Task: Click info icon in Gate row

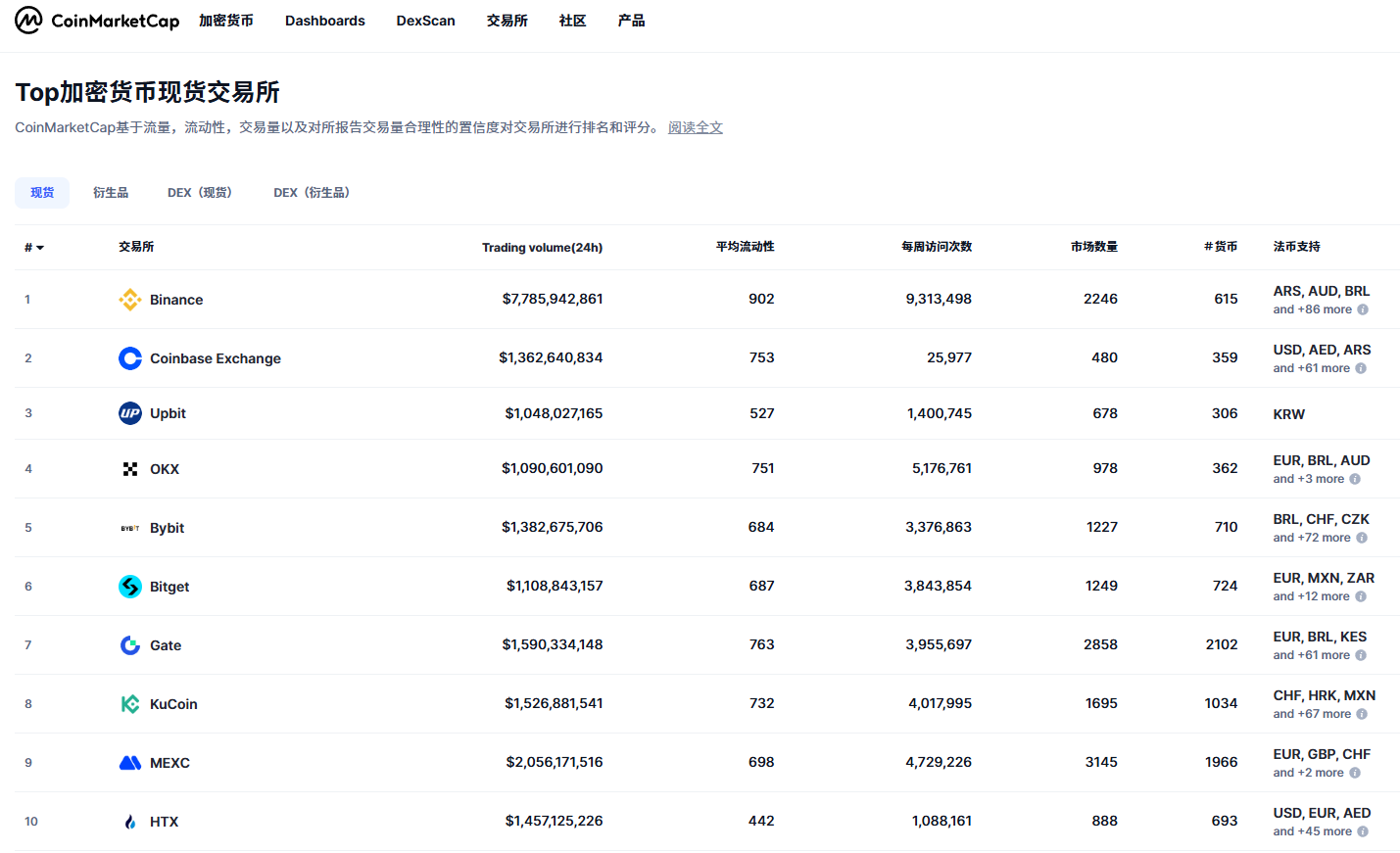Action: point(1361,655)
